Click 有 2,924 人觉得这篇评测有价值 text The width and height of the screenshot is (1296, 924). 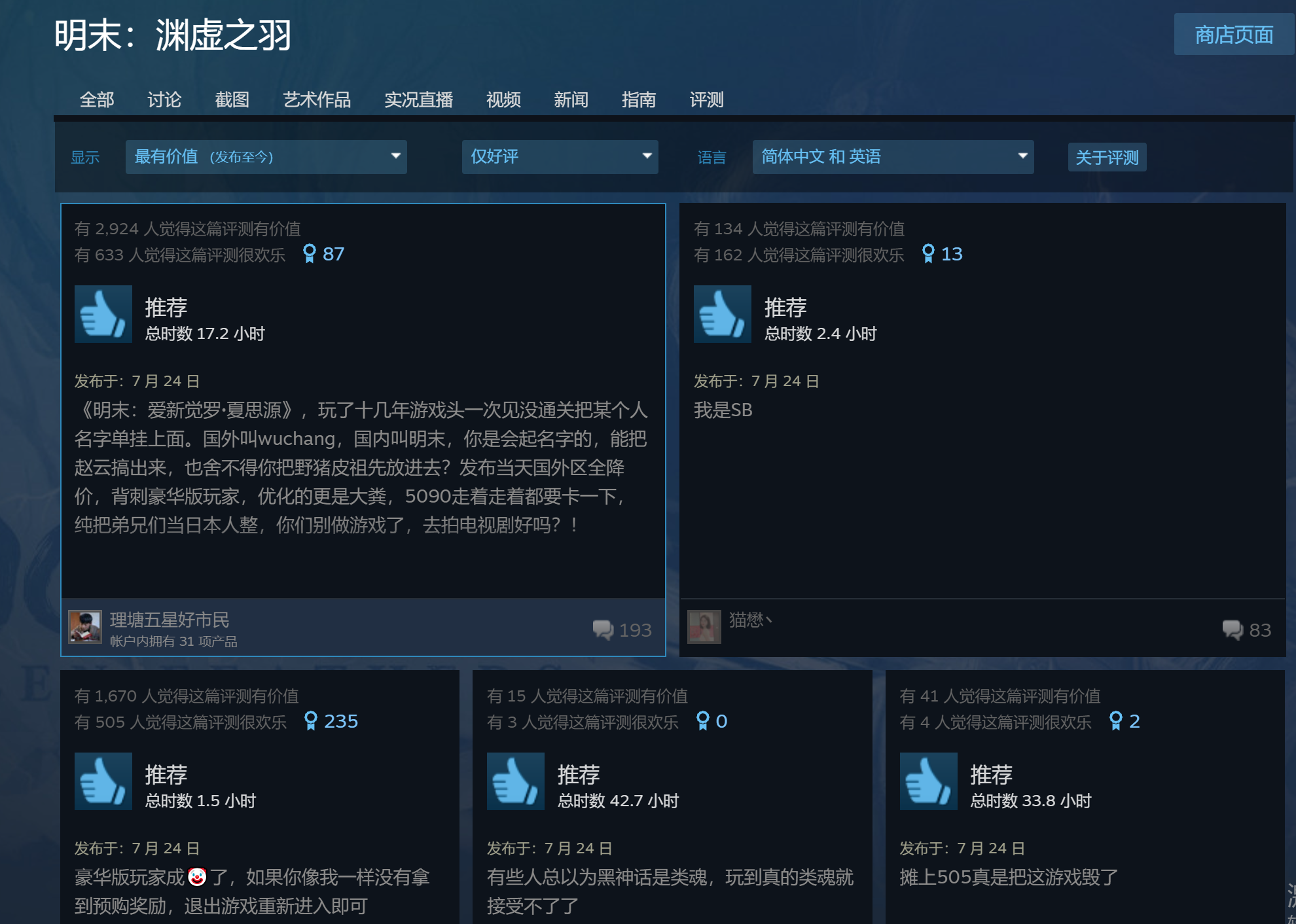click(x=187, y=228)
